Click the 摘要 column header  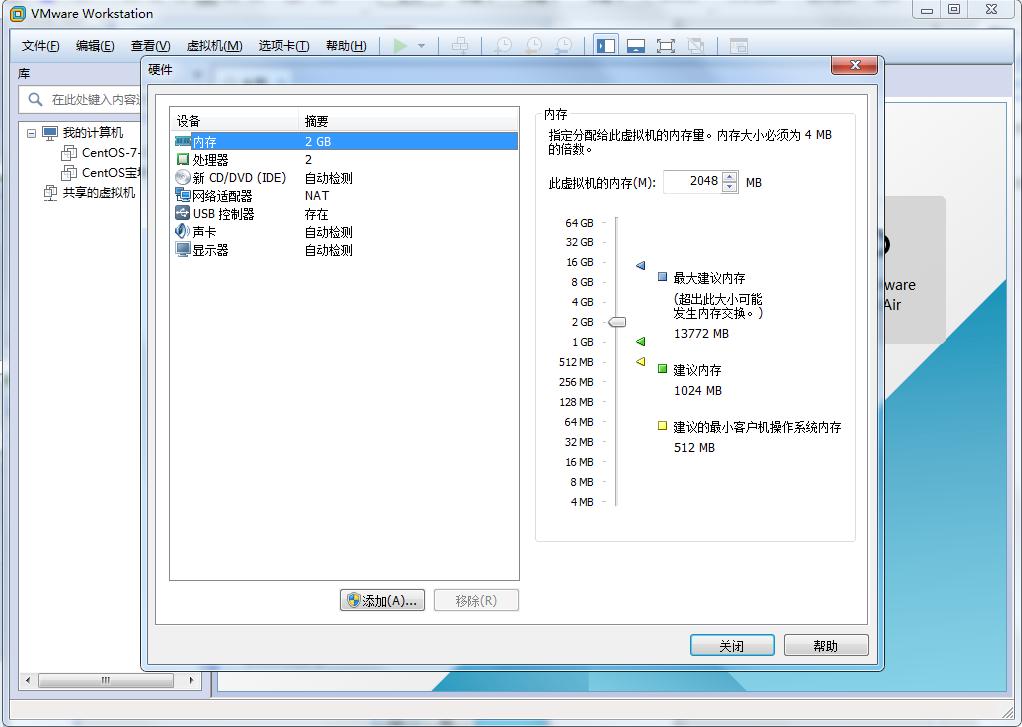click(x=409, y=121)
